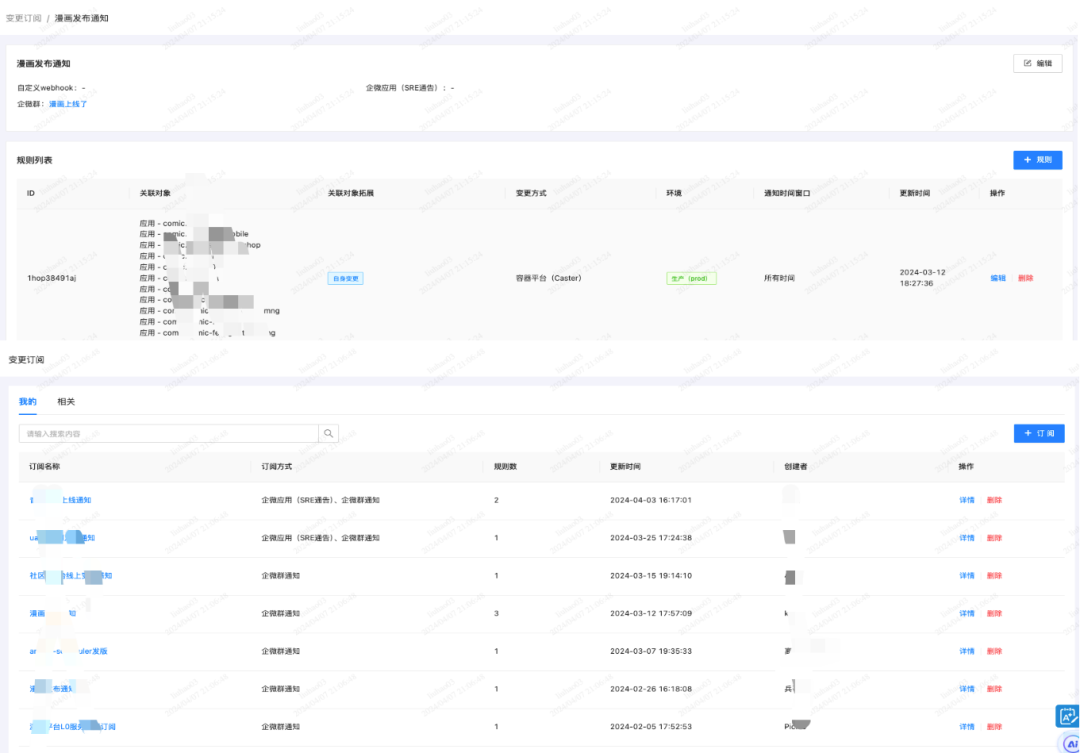Image resolution: width=1080 pixels, height=753 pixels.
Task: Open the subscription link ending in uler发版
Action: 68,651
